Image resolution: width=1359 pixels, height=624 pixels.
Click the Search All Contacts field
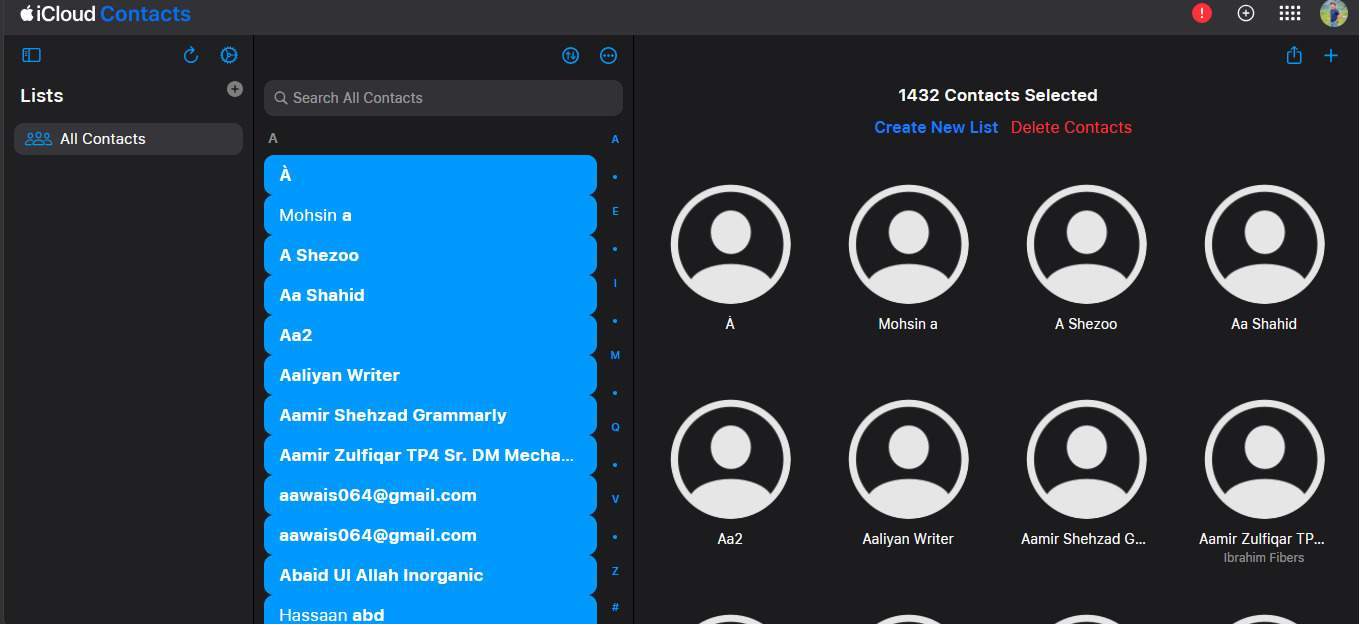point(443,98)
